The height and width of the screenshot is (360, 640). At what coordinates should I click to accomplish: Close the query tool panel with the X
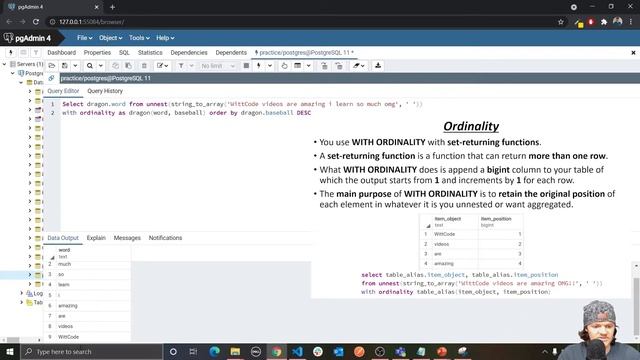(633, 53)
